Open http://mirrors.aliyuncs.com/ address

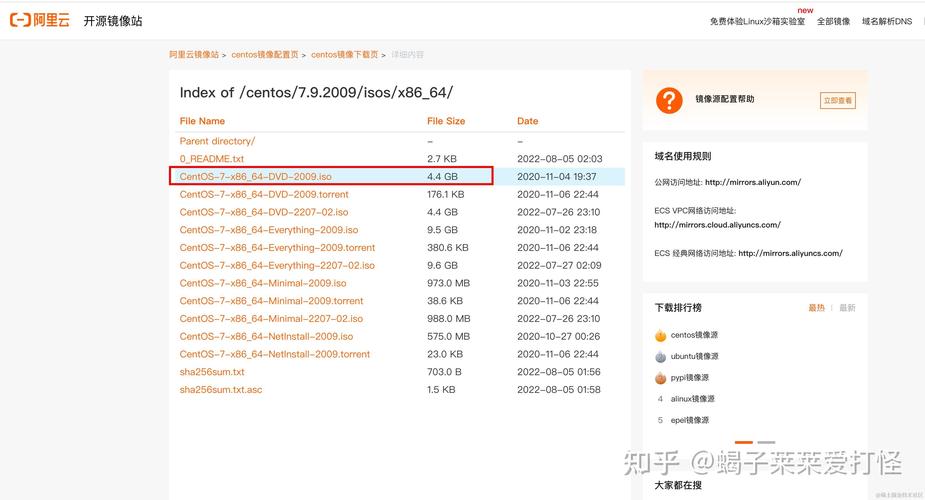790,253
